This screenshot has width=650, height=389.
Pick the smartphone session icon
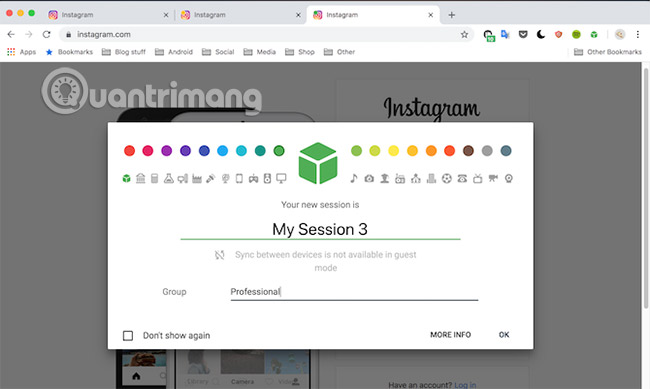coord(239,179)
